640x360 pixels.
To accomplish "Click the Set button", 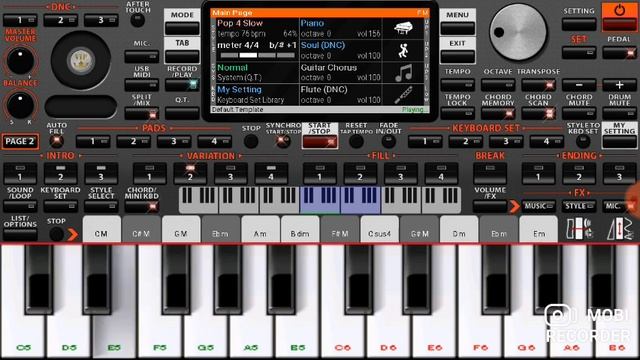I will pyautogui.click(x=579, y=53).
